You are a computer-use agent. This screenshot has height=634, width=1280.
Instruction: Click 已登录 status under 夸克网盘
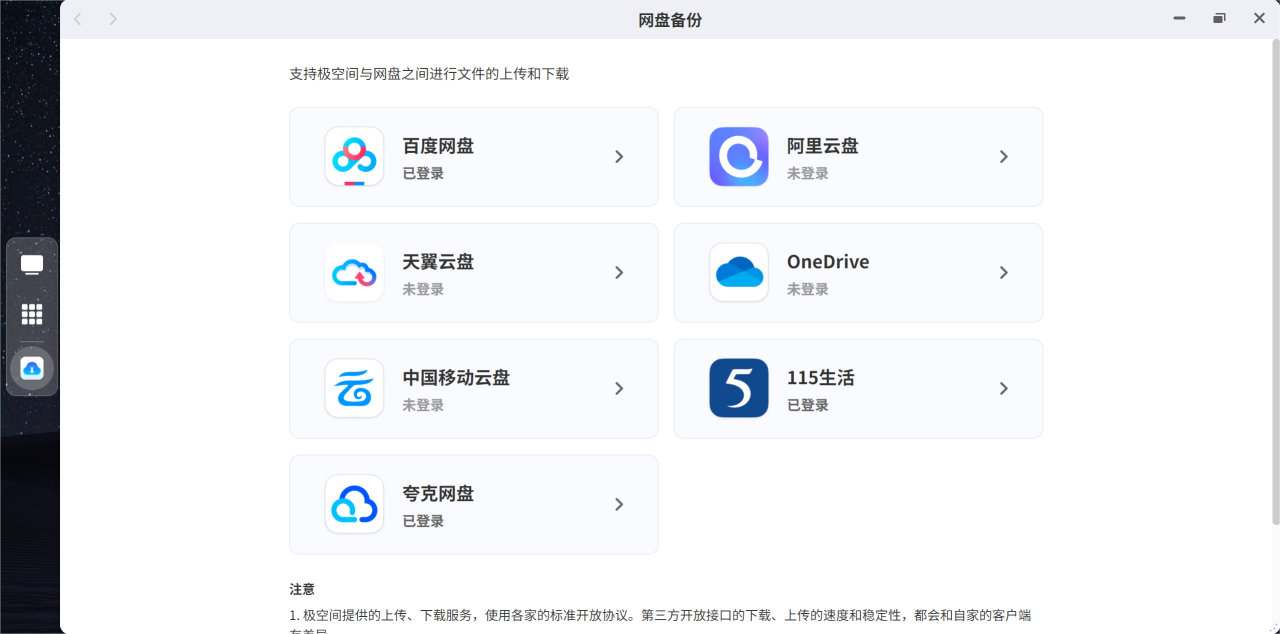click(423, 521)
